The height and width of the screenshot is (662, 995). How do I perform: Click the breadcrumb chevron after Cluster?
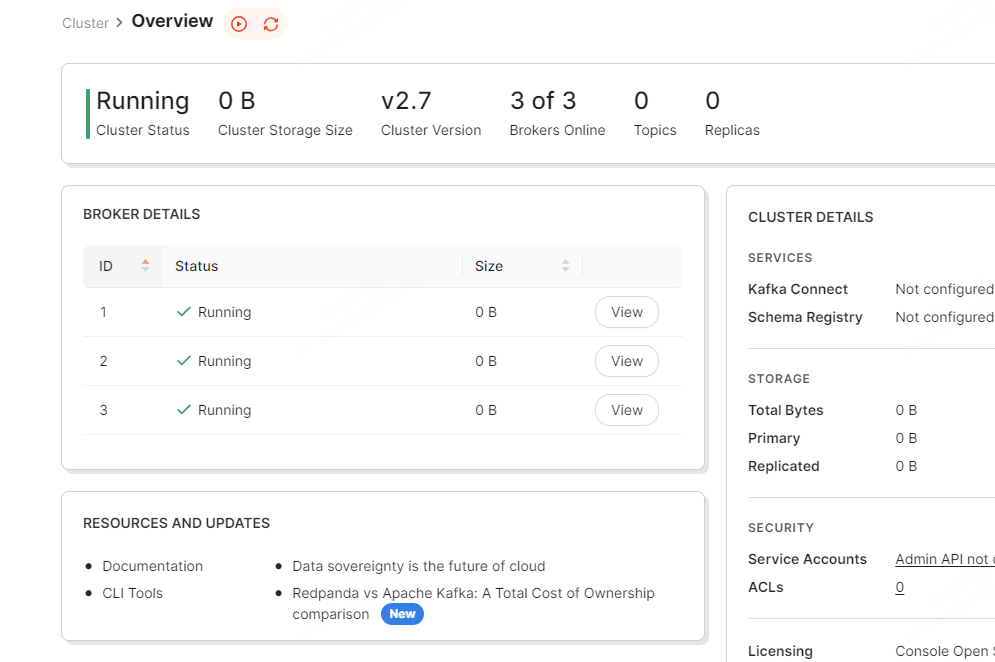[120, 23]
